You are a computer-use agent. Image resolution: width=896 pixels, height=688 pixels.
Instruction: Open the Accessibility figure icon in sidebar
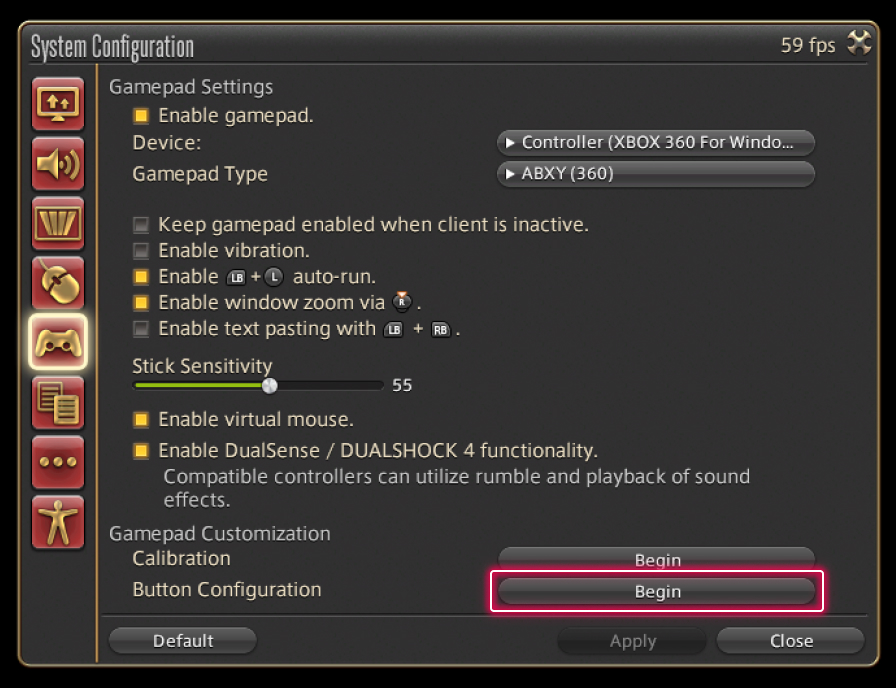click(58, 522)
